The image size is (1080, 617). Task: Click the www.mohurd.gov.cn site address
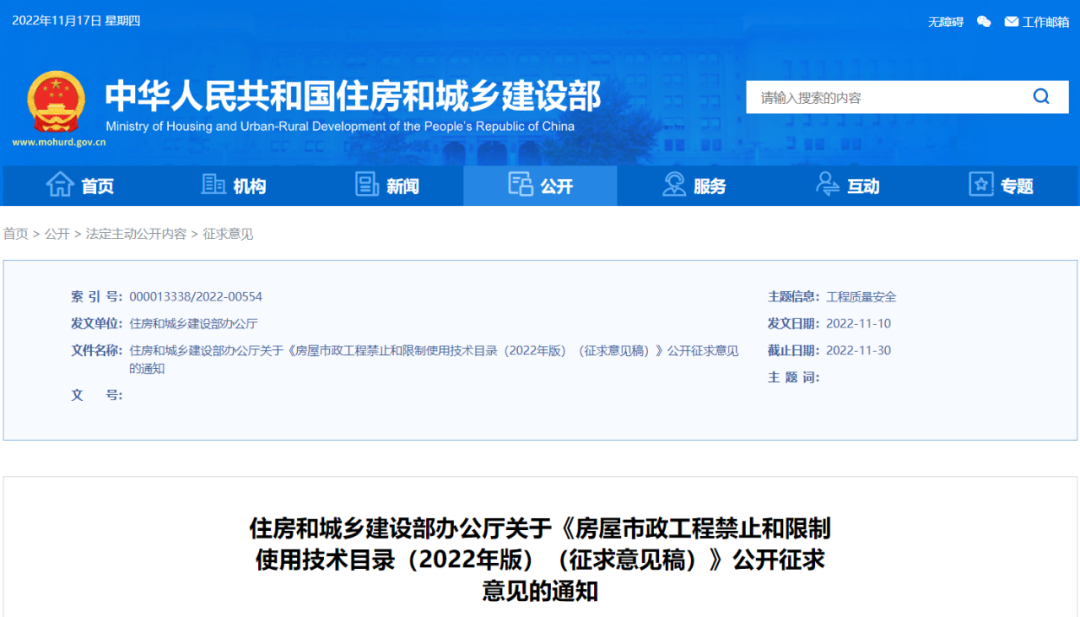[59, 142]
